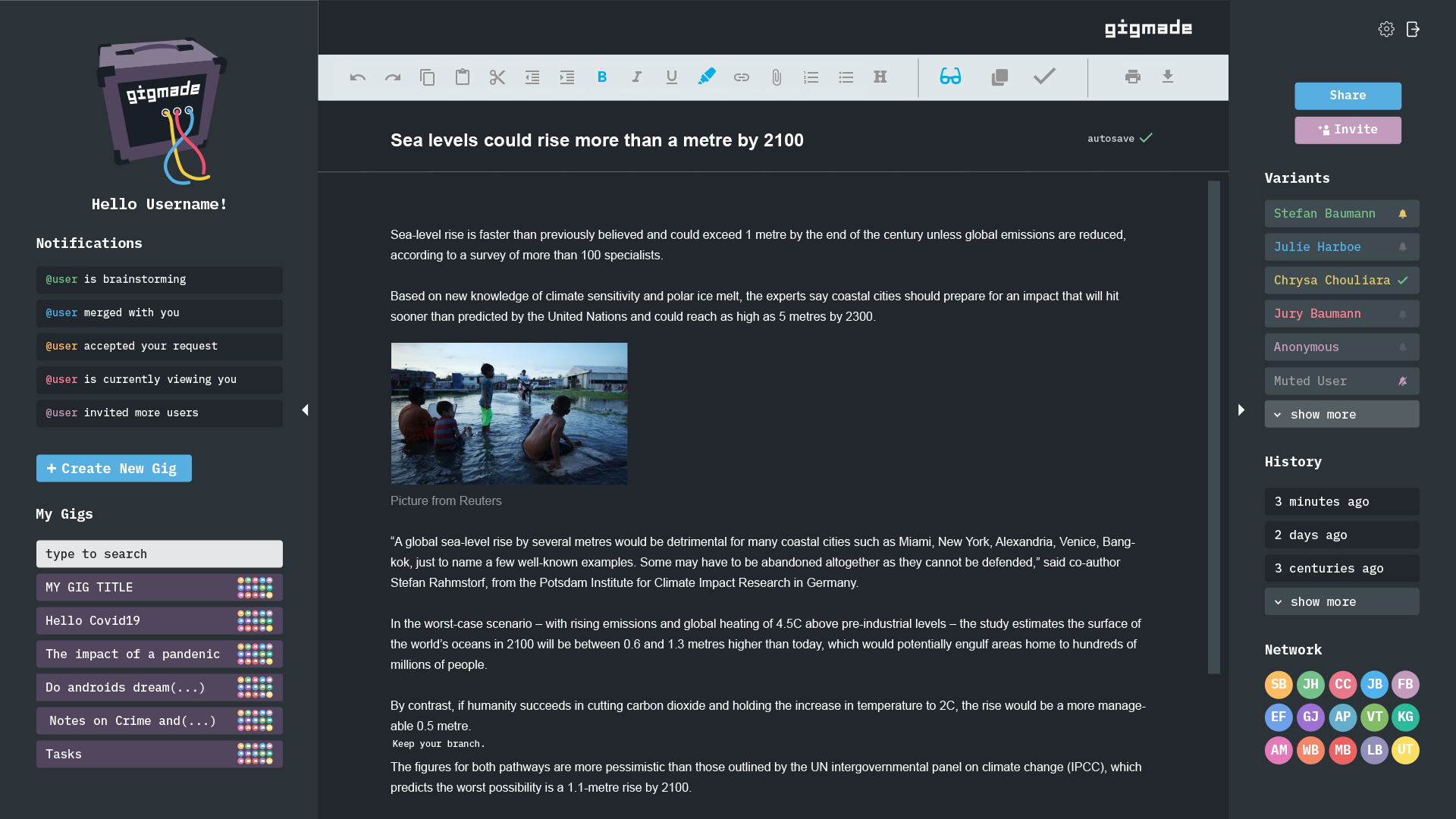
Task: Toggle bell on Anonymous variant
Action: [1403, 347]
